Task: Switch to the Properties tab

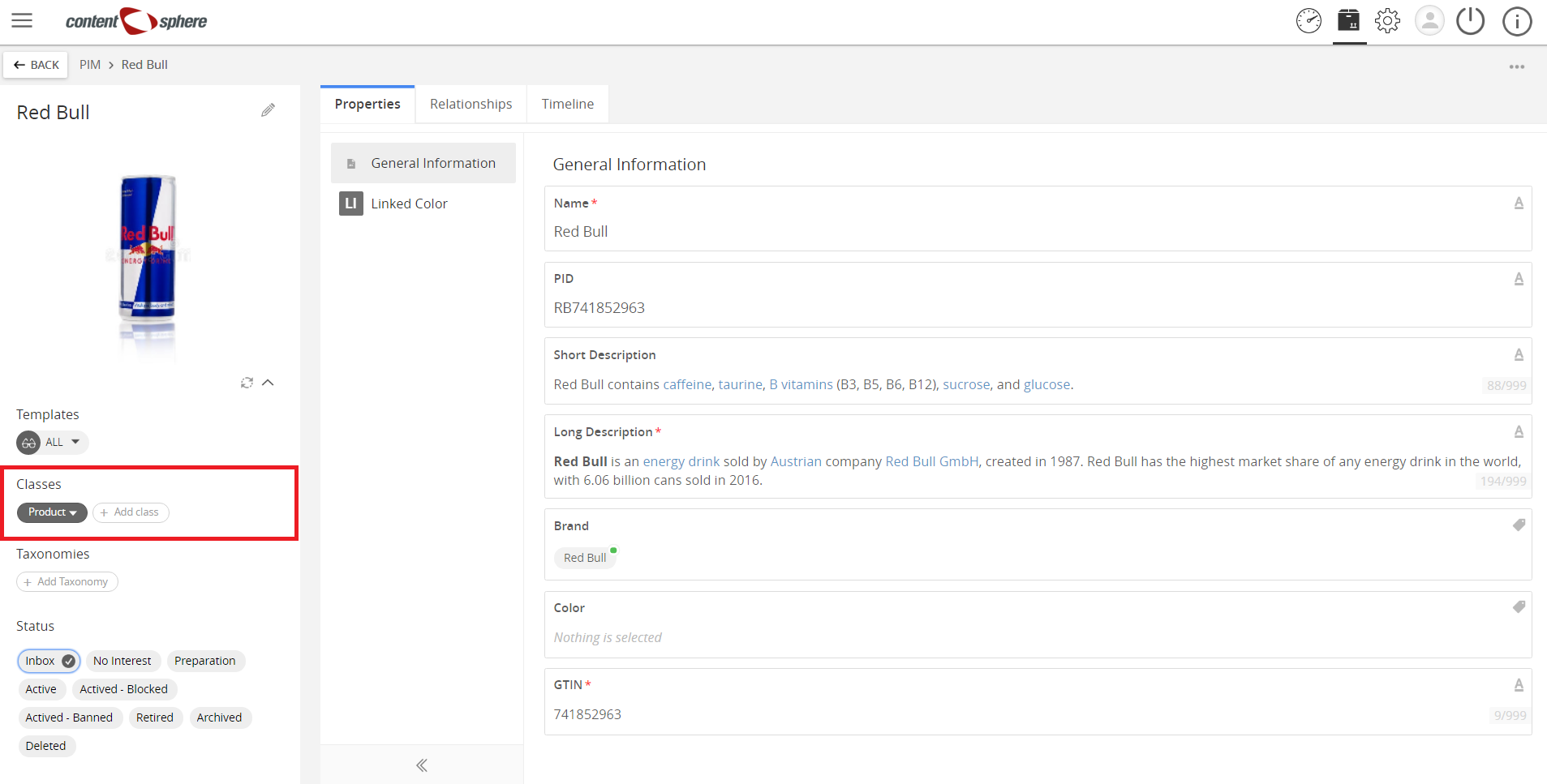Action: pyautogui.click(x=367, y=105)
